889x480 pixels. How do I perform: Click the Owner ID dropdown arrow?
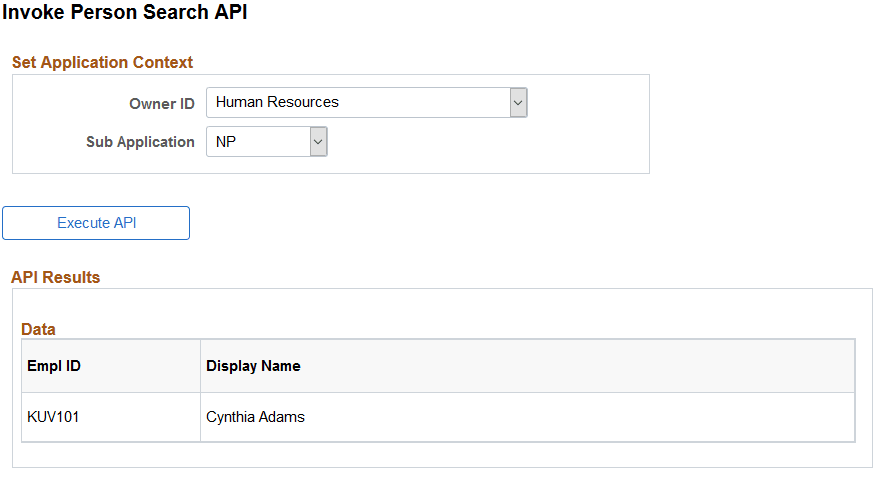click(x=517, y=102)
